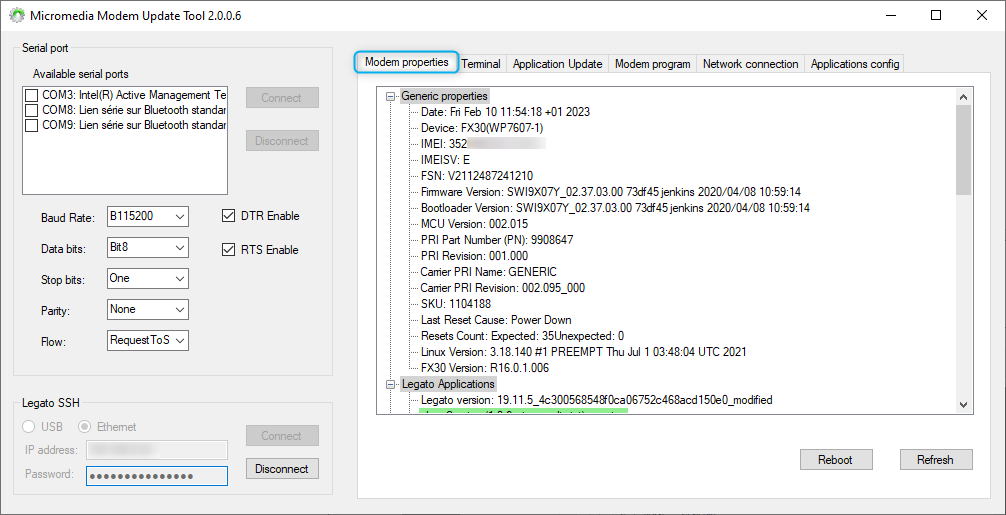Select the COM9 serial port checkbox
Viewport: 1006px width, 515px height.
32,126
